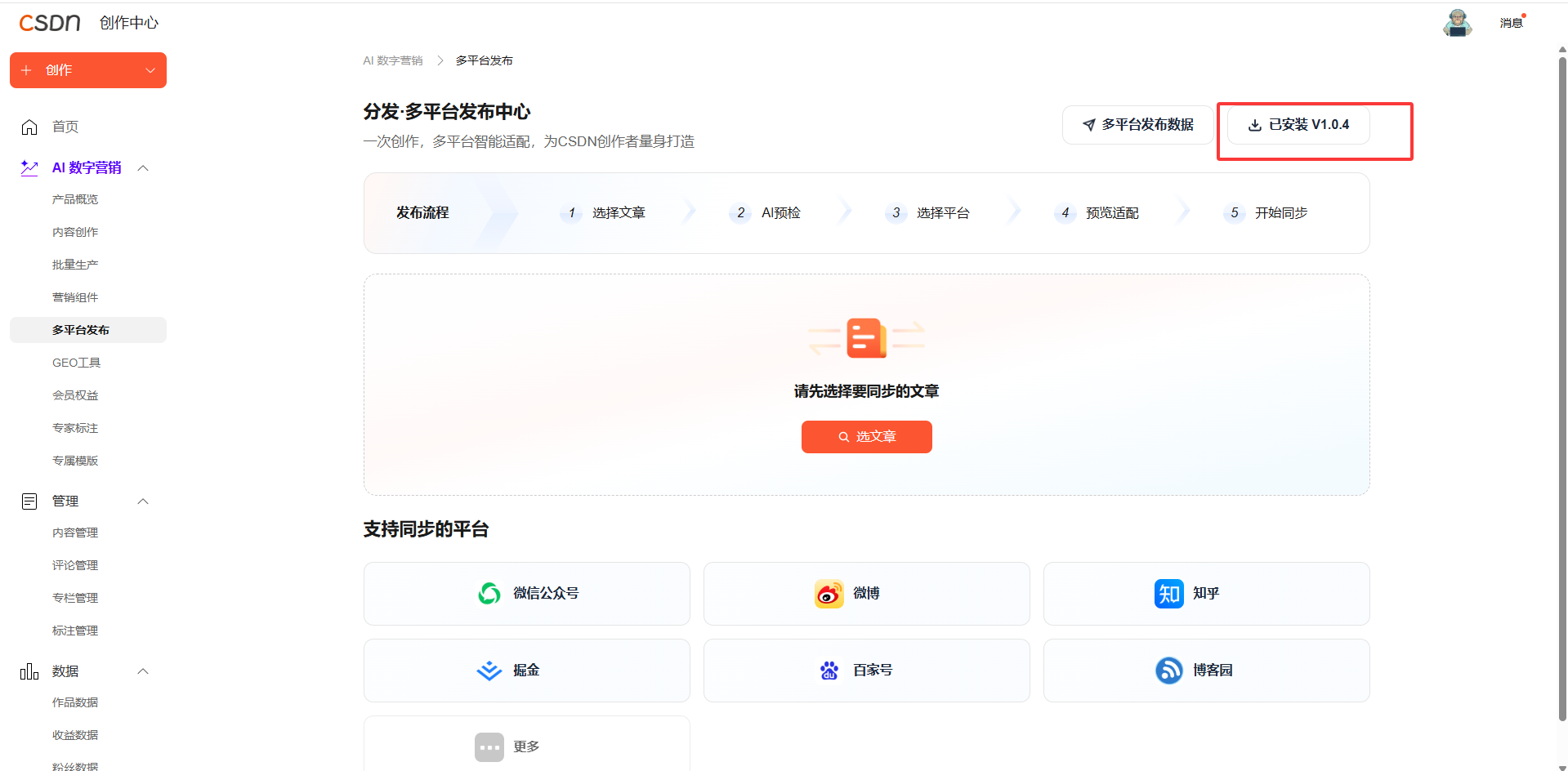Image resolution: width=1568 pixels, height=771 pixels.
Task: Collapse the 数据 section
Action: pos(143,671)
